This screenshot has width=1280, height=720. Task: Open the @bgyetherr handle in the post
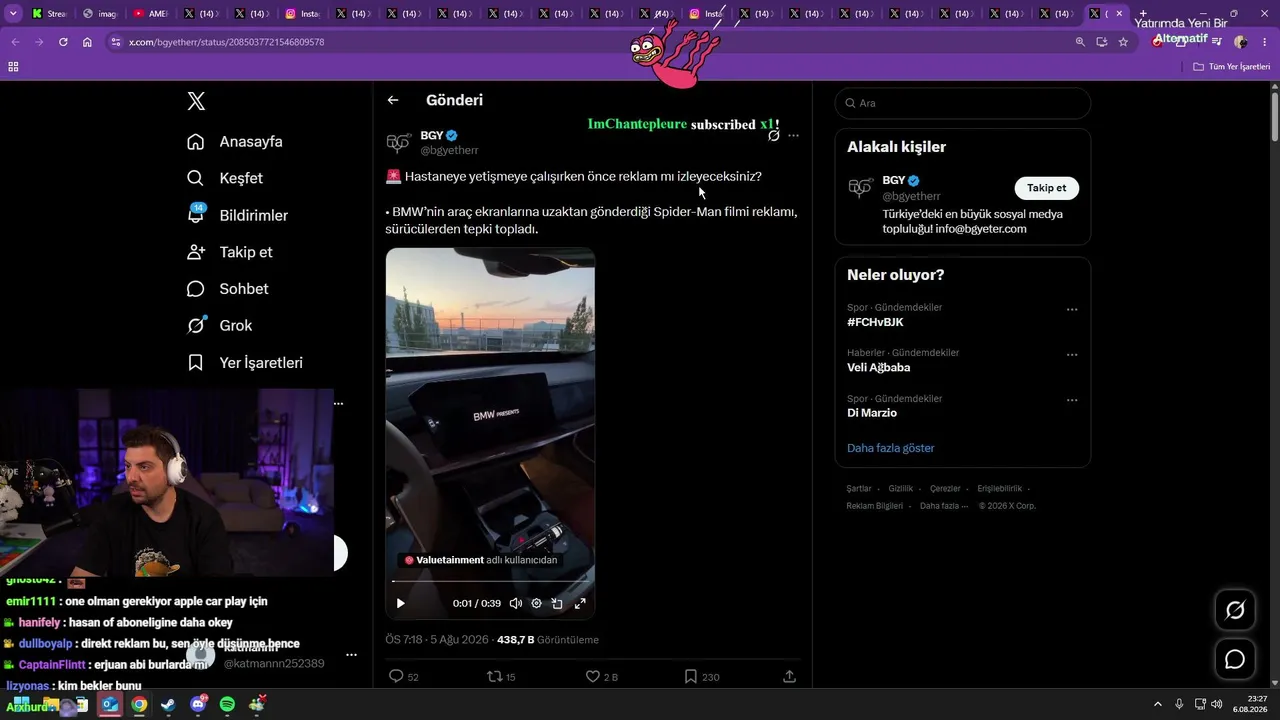coord(449,150)
